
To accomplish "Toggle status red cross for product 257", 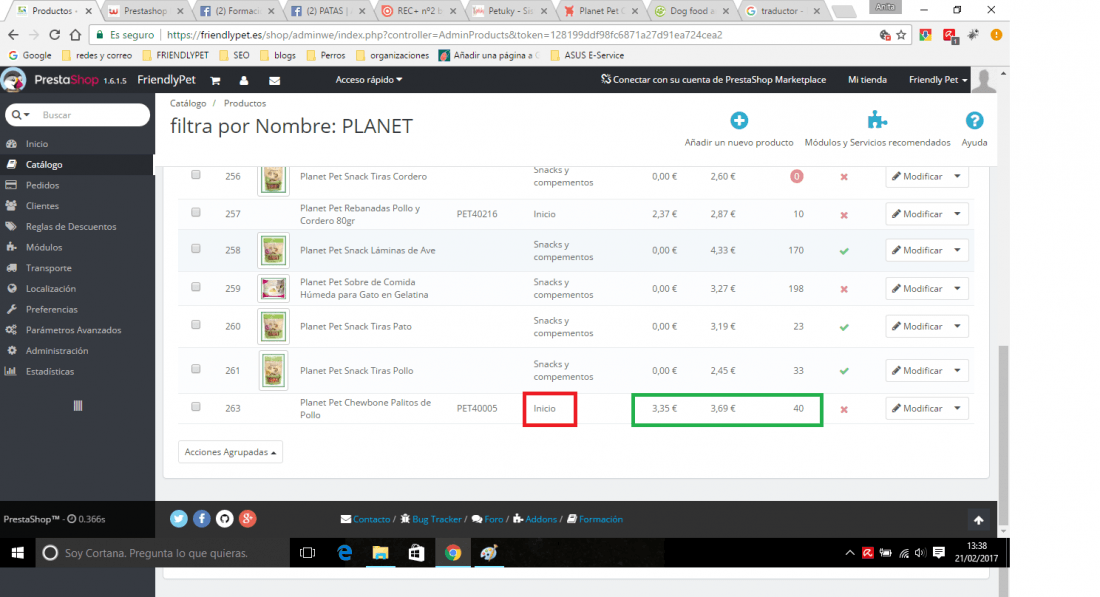I will click(844, 215).
